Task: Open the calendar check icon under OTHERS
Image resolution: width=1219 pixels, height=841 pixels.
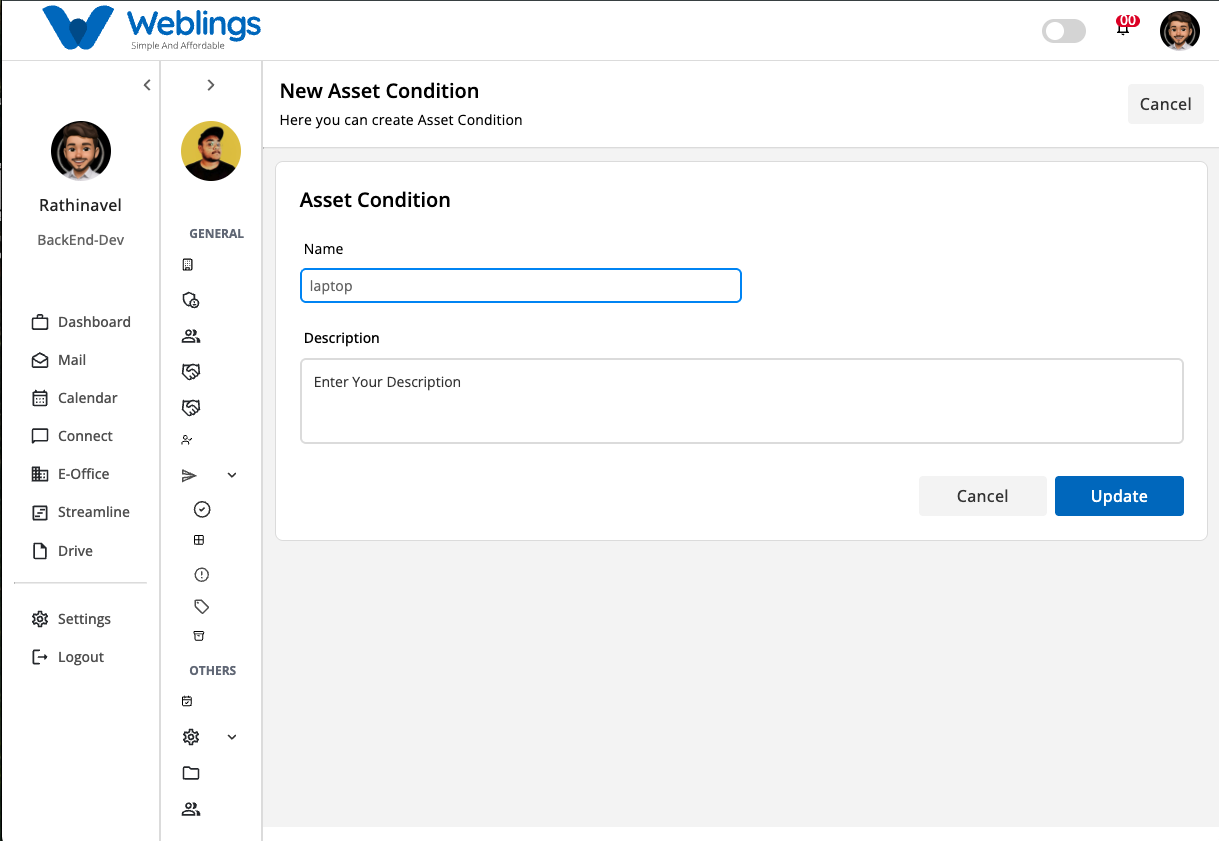Action: click(x=187, y=702)
